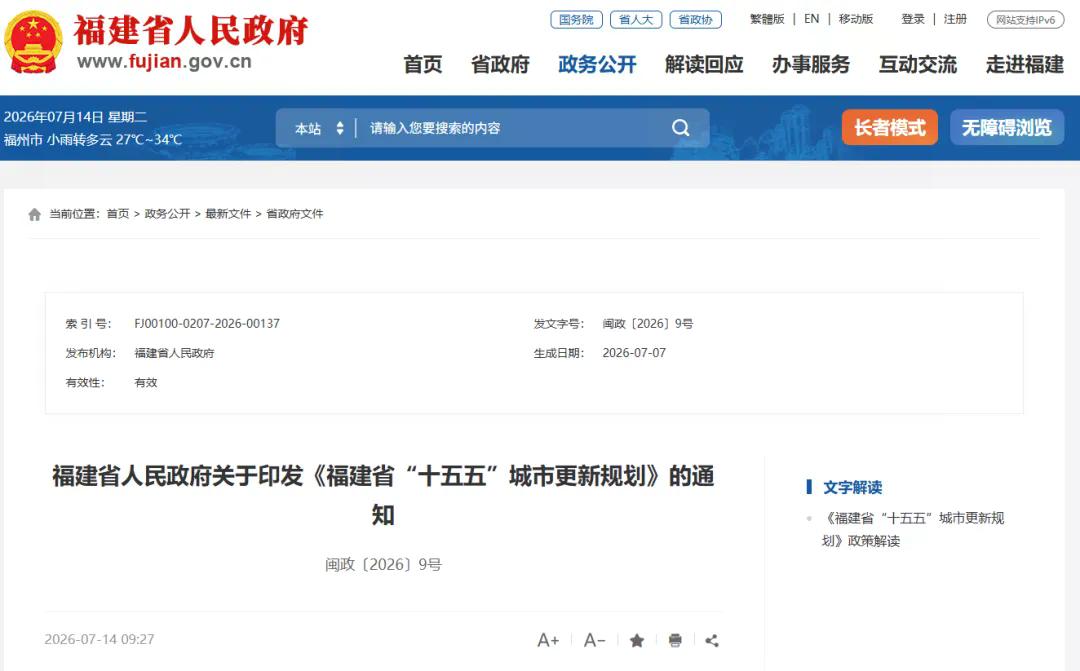Open the 解读回应 navigation tab
This screenshot has height=671, width=1080.
coord(704,64)
